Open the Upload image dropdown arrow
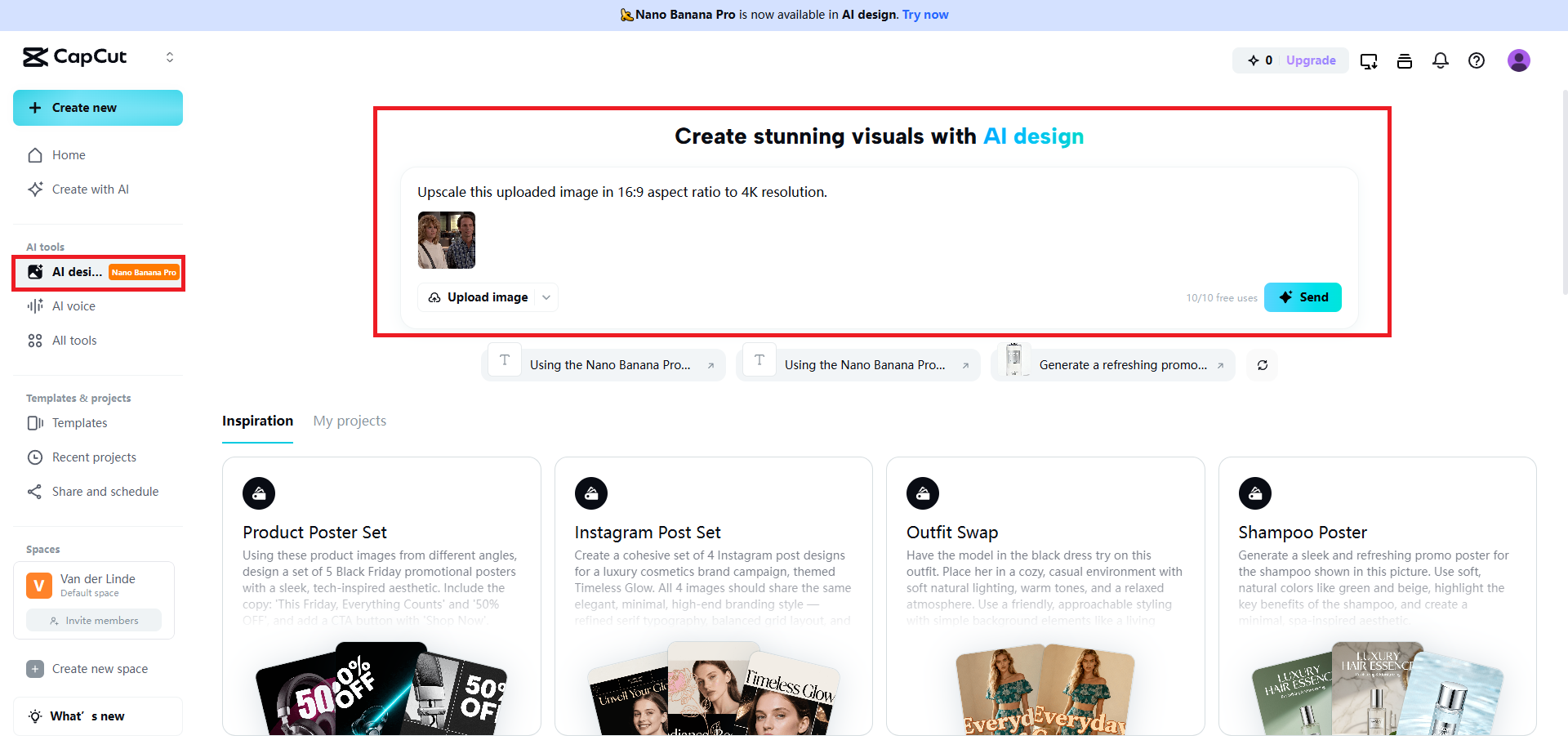 (546, 297)
